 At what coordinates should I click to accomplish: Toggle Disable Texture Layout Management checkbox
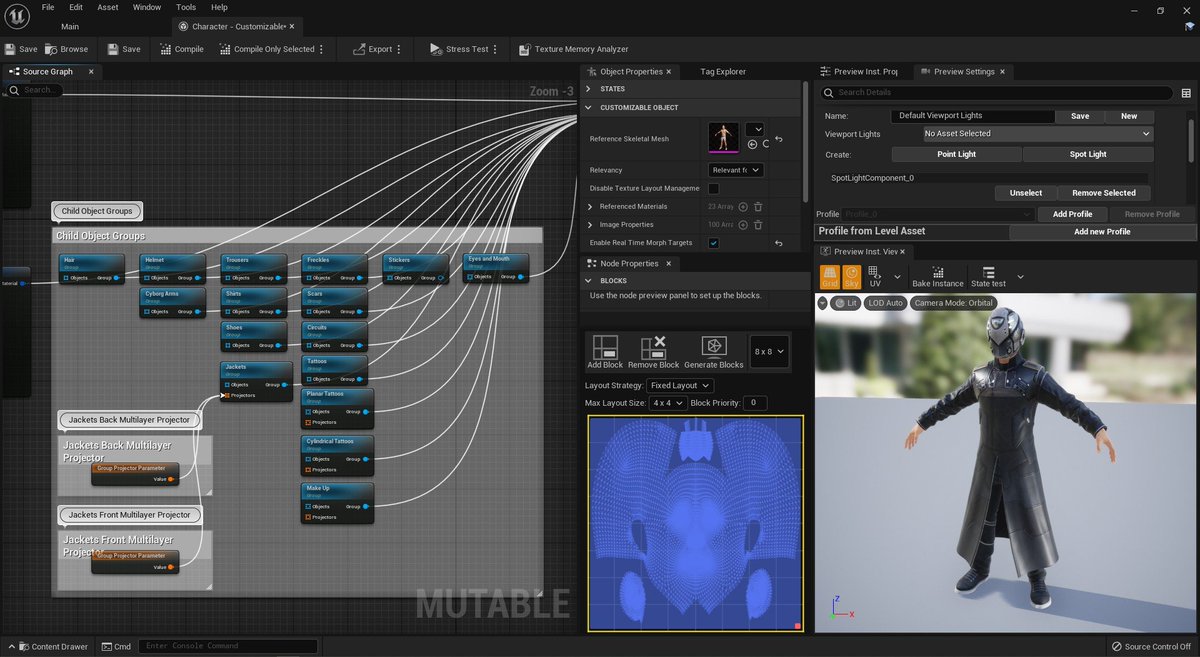pyautogui.click(x=714, y=188)
